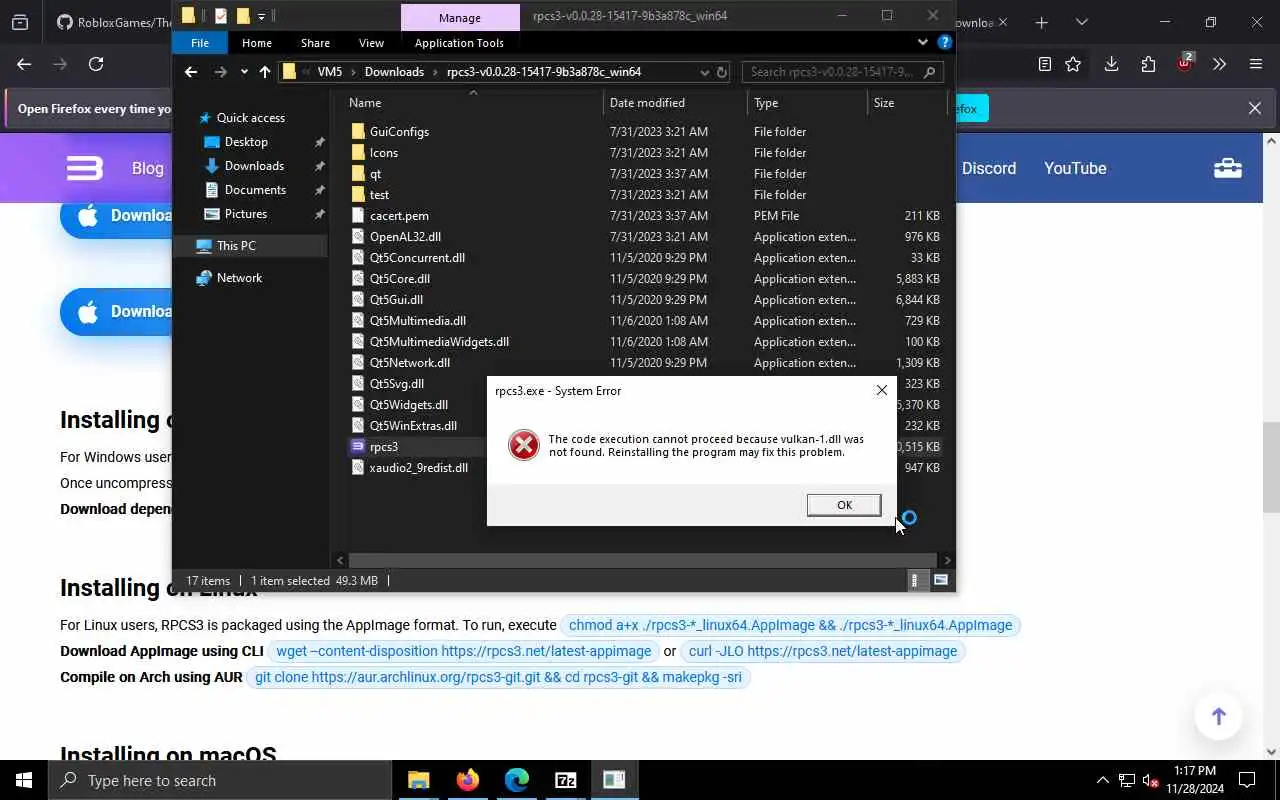
Task: Select Network in navigation pane
Action: point(239,278)
